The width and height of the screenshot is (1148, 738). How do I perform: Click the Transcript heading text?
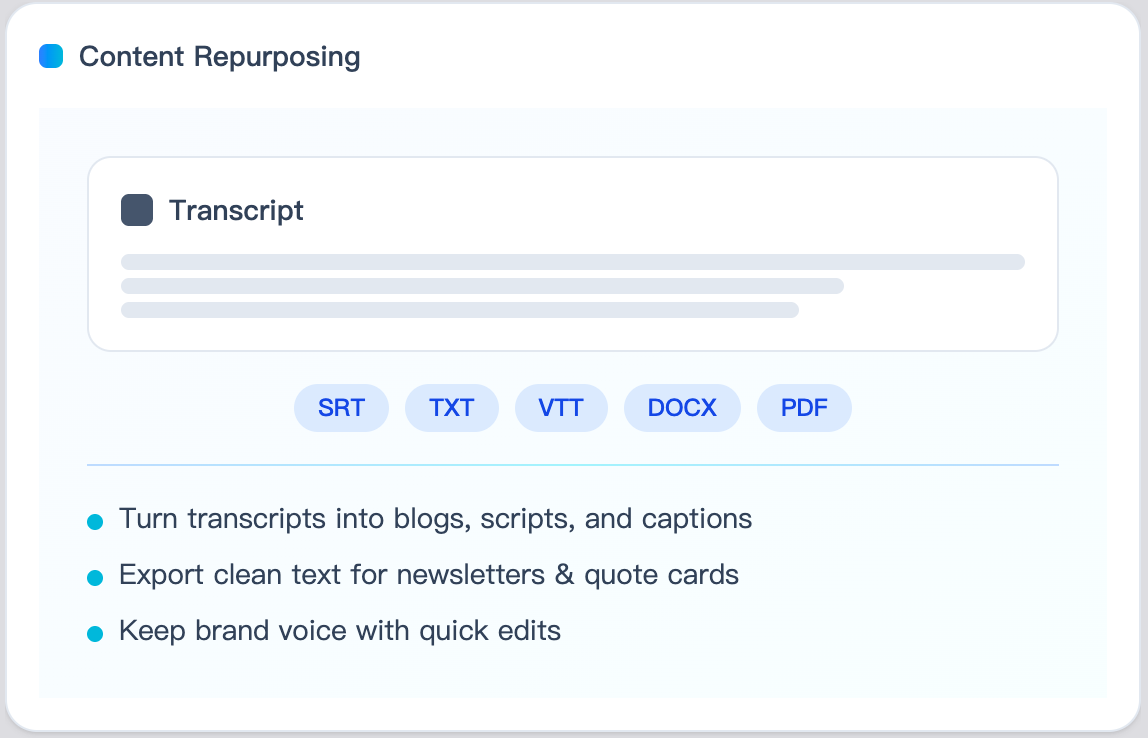[236, 211]
